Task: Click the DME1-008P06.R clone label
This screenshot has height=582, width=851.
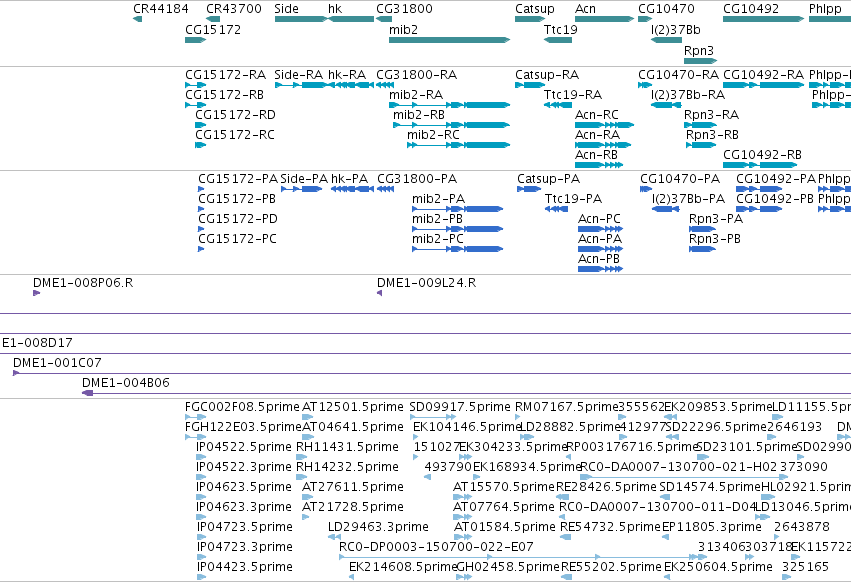Action: click(x=83, y=283)
